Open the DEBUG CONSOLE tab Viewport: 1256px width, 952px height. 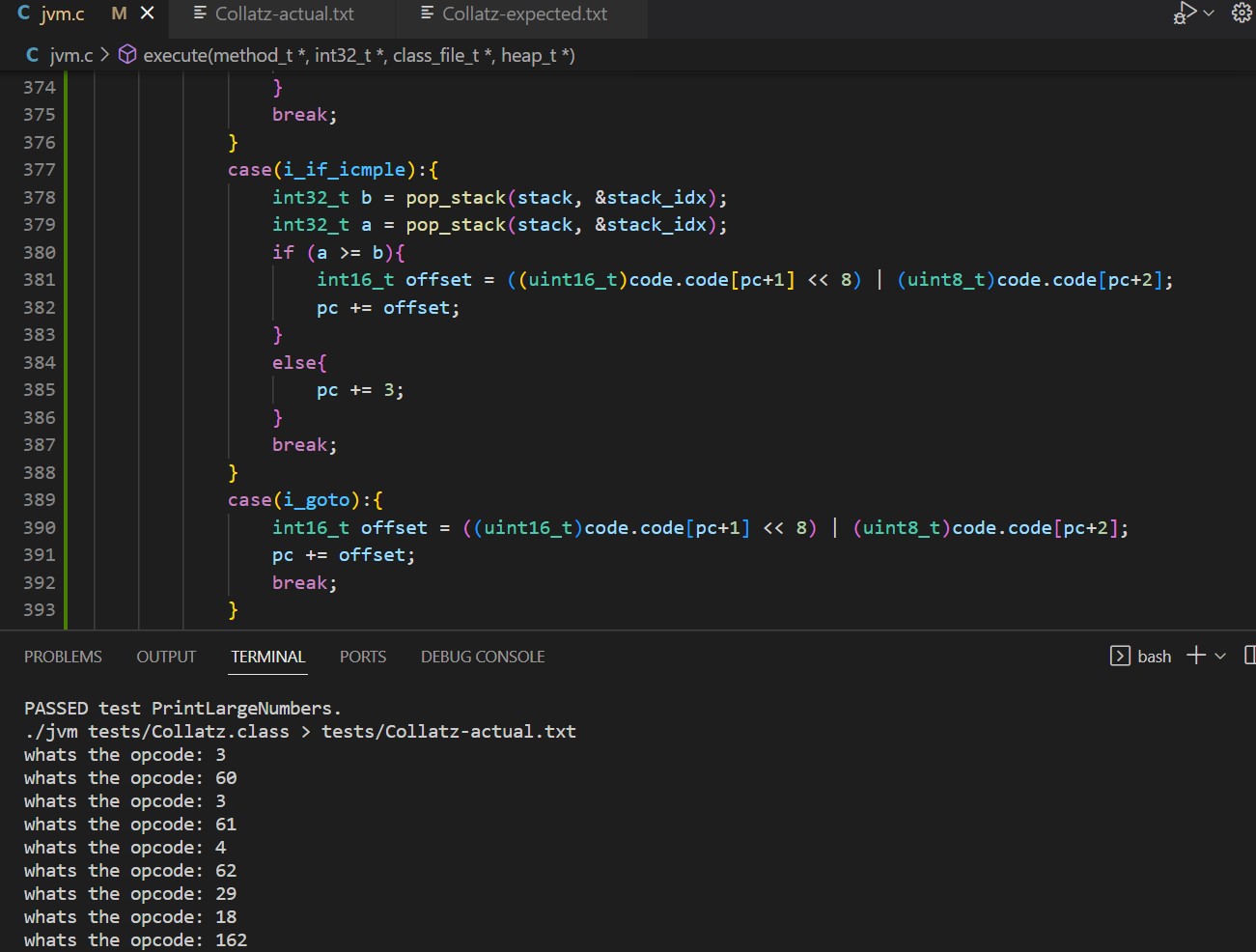pyautogui.click(x=483, y=657)
